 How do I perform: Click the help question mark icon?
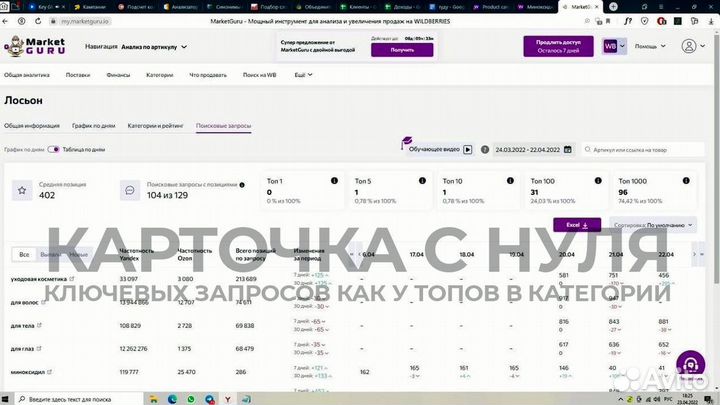pos(484,150)
